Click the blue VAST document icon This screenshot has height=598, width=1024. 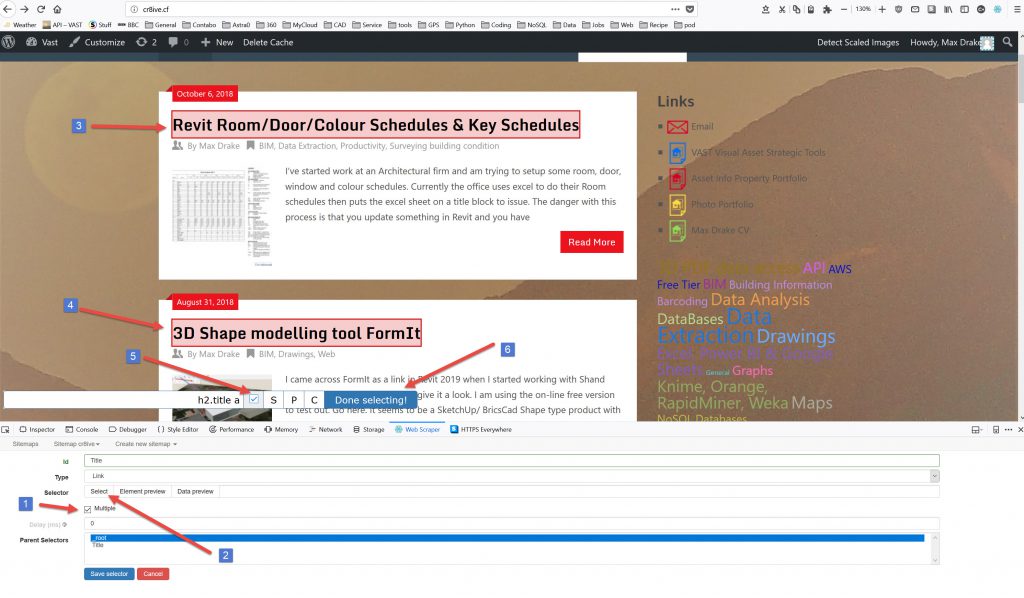(x=677, y=153)
